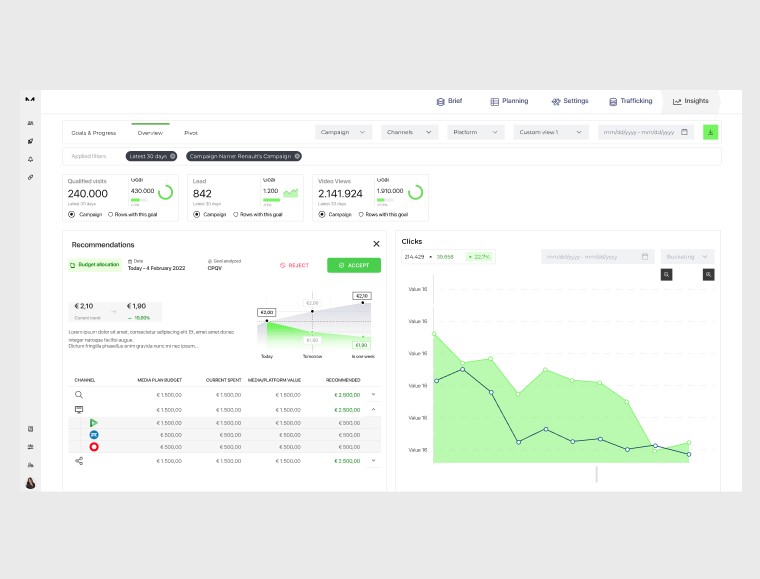
Task: Remove the Latest 30 days filter
Action: 173,156
